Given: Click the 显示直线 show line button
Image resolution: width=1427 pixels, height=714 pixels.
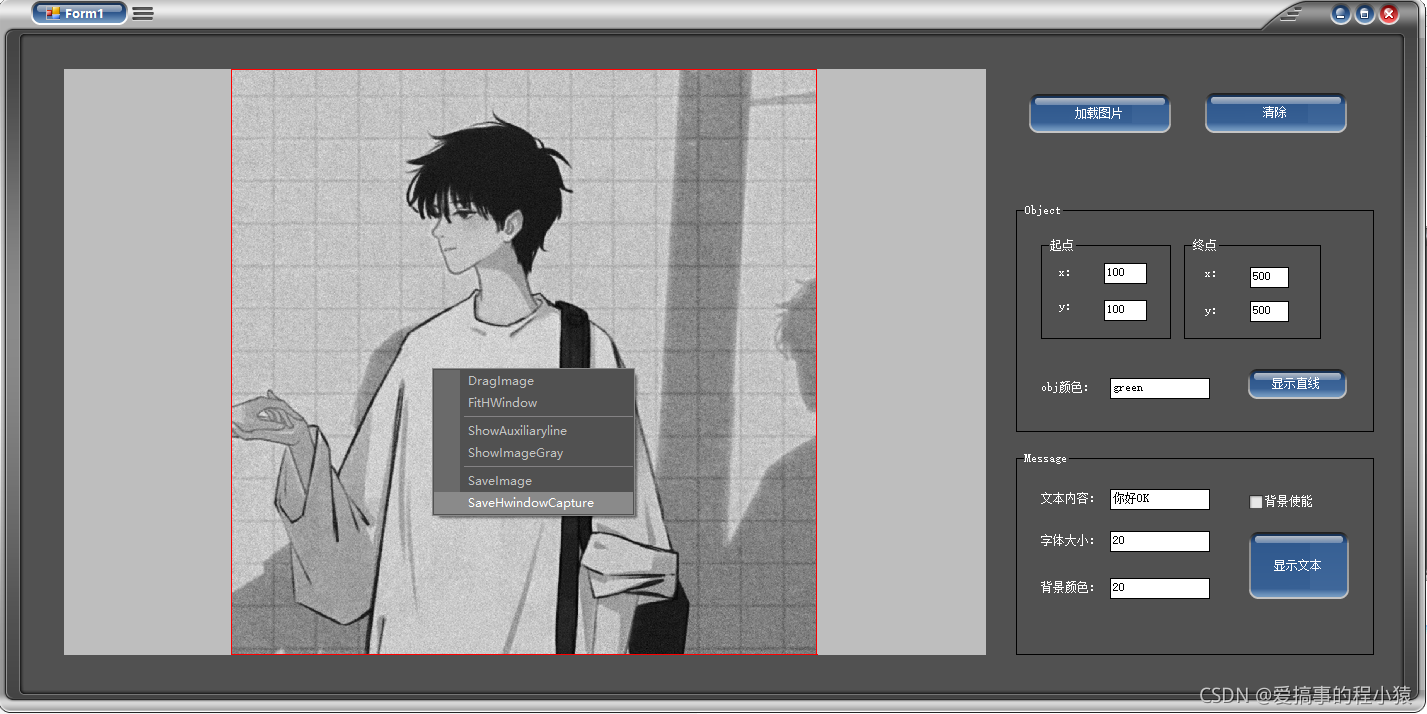Looking at the screenshot, I should 1297,384.
